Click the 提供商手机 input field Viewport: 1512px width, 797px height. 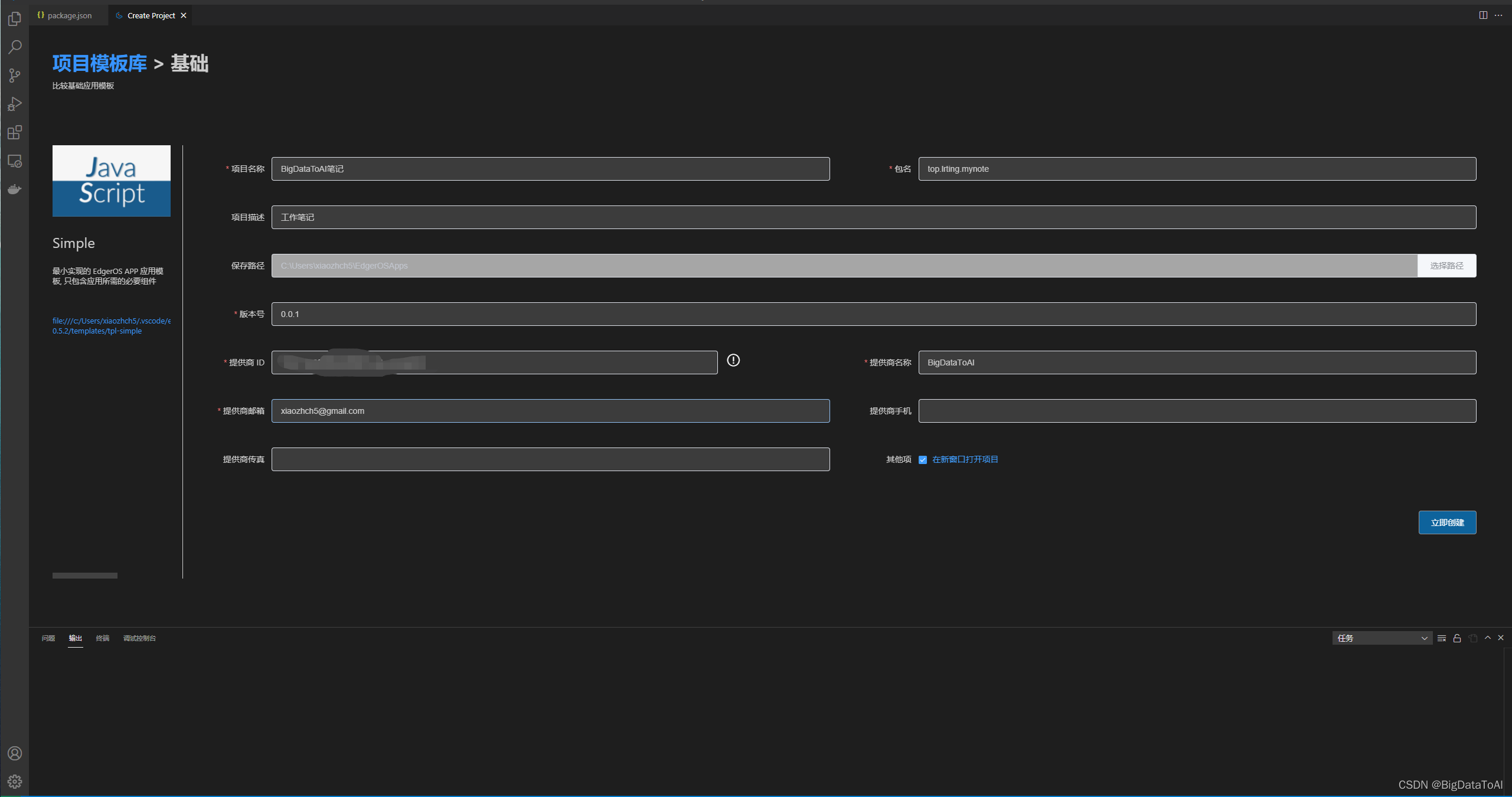tap(1197, 411)
